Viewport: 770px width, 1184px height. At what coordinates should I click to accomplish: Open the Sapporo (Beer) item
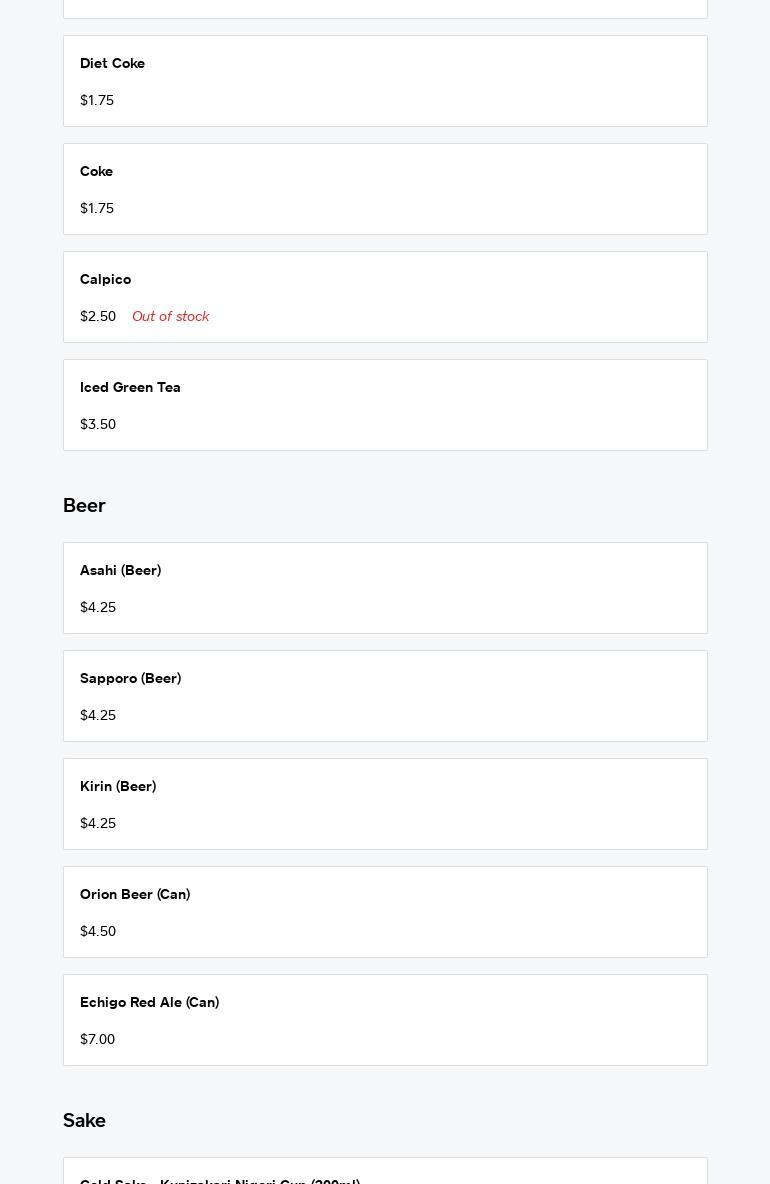[385, 696]
